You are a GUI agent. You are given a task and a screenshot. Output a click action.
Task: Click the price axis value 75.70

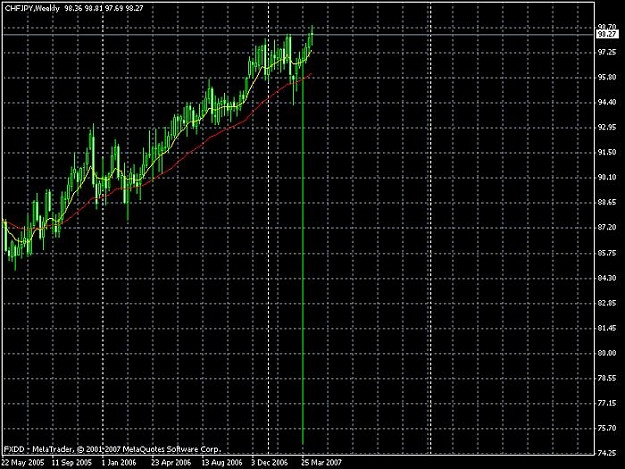(607, 428)
